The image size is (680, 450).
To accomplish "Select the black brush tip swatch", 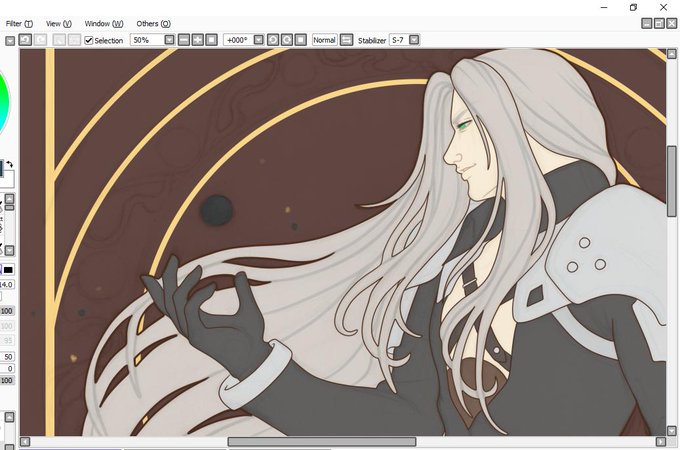I will click(8, 270).
